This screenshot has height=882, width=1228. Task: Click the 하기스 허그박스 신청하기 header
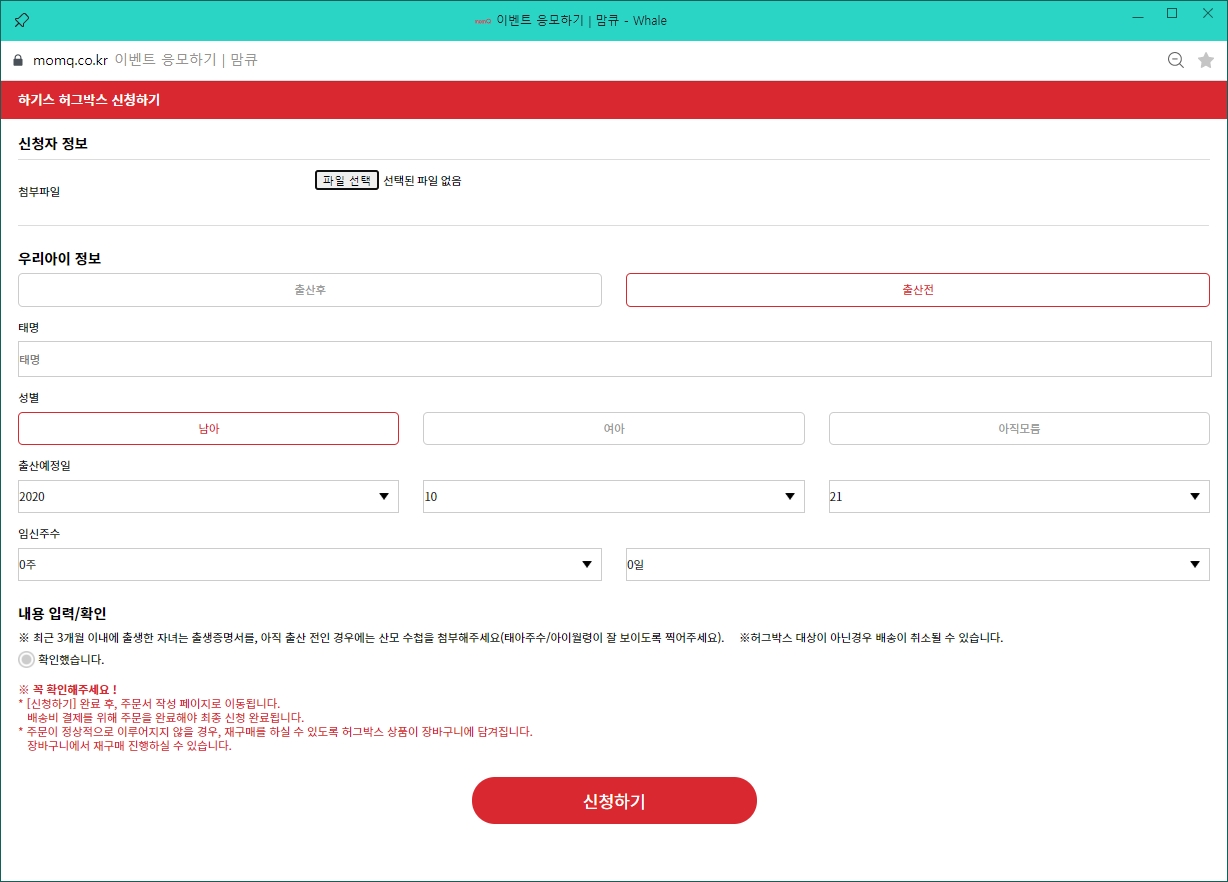[89, 100]
